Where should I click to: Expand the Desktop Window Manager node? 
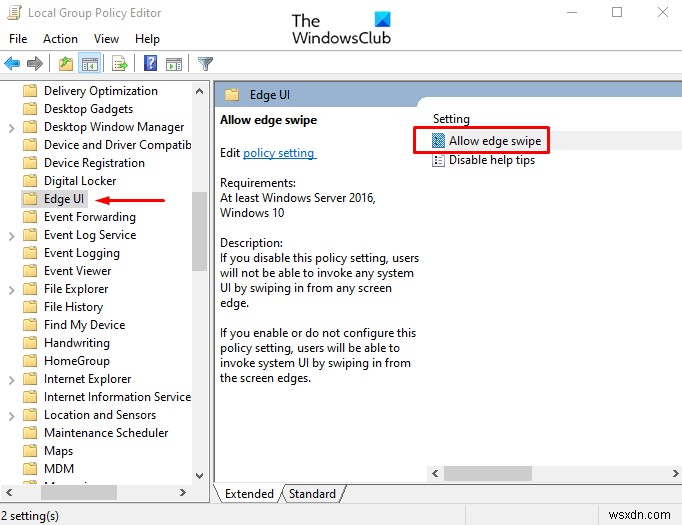12,128
